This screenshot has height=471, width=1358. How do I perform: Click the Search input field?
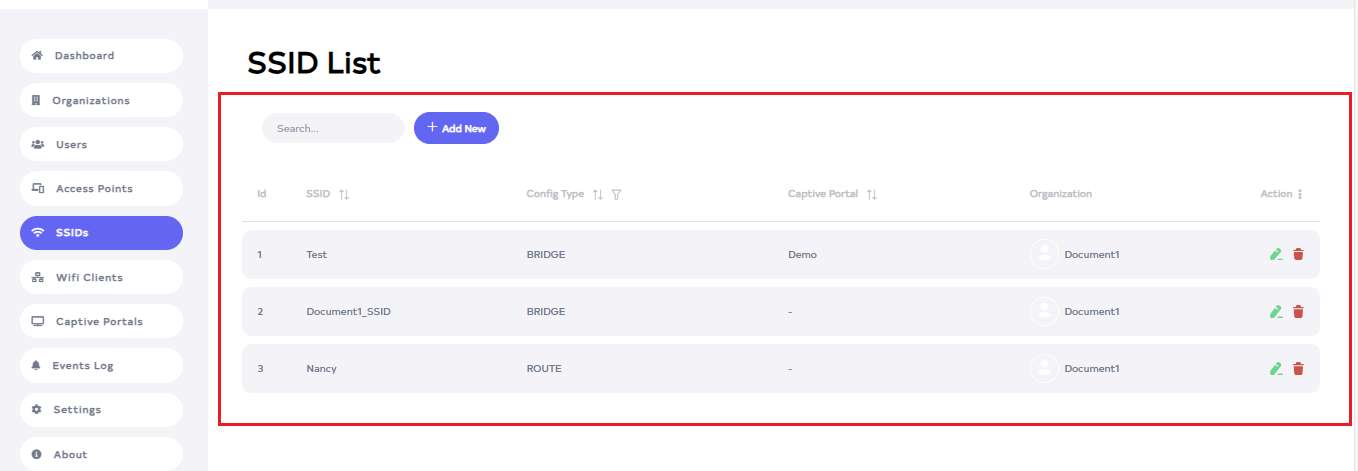(x=332, y=129)
